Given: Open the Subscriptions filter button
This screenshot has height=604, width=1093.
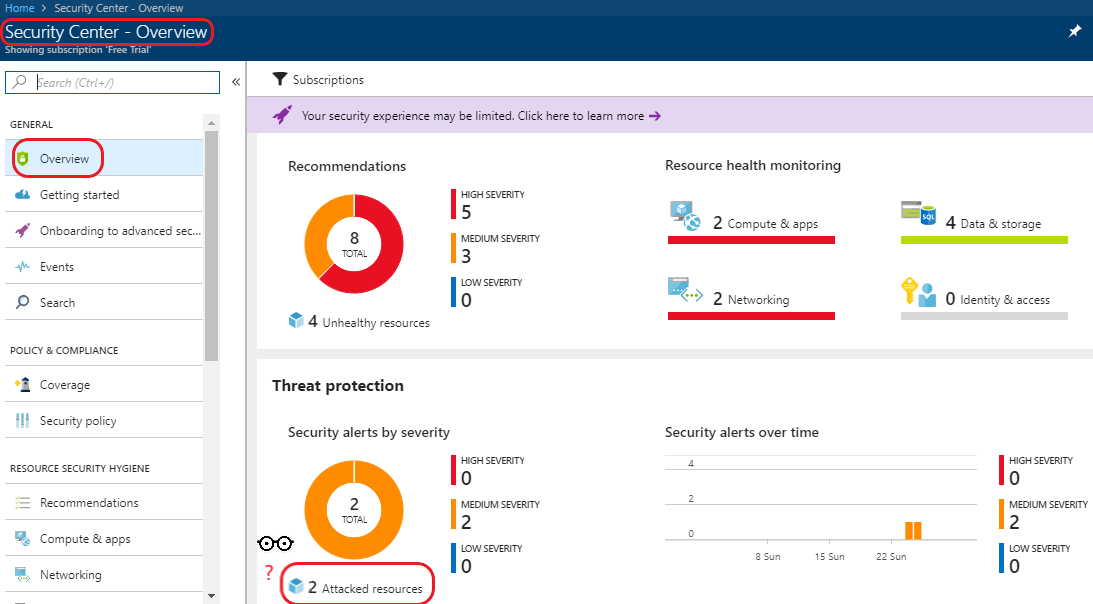Looking at the screenshot, I should click(x=318, y=80).
